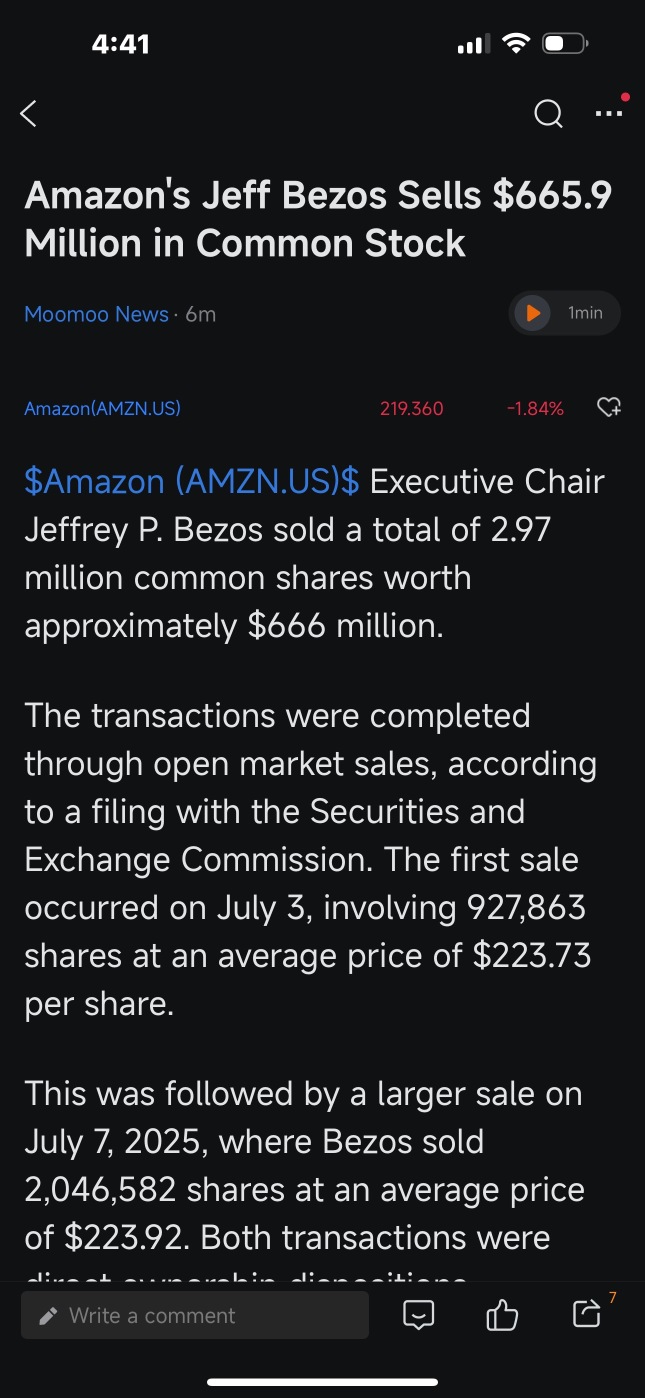The image size is (645, 1398).
Task: Share the article using share icon
Action: [x=586, y=1314]
